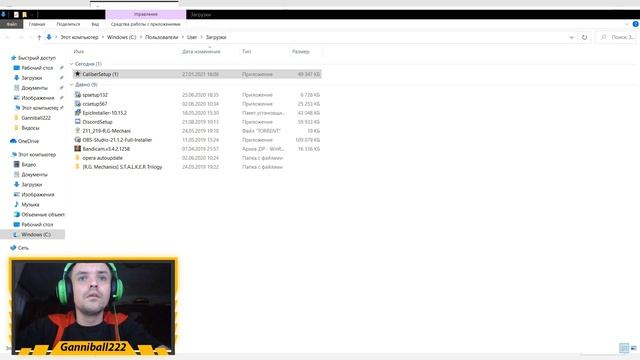
Task: Open the Вид ribbon tab
Action: point(95,24)
